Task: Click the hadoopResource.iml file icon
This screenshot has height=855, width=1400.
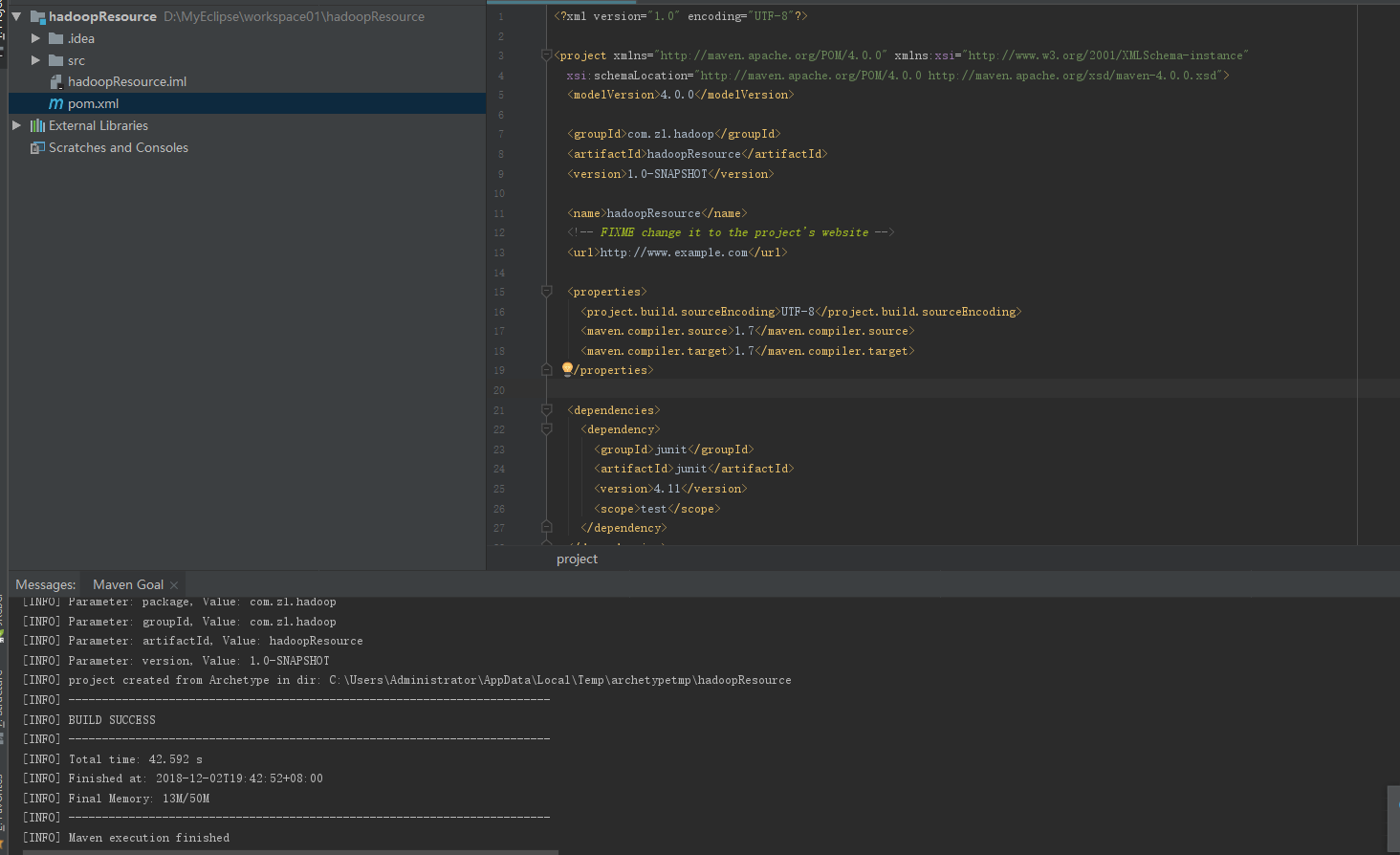Action: point(55,82)
